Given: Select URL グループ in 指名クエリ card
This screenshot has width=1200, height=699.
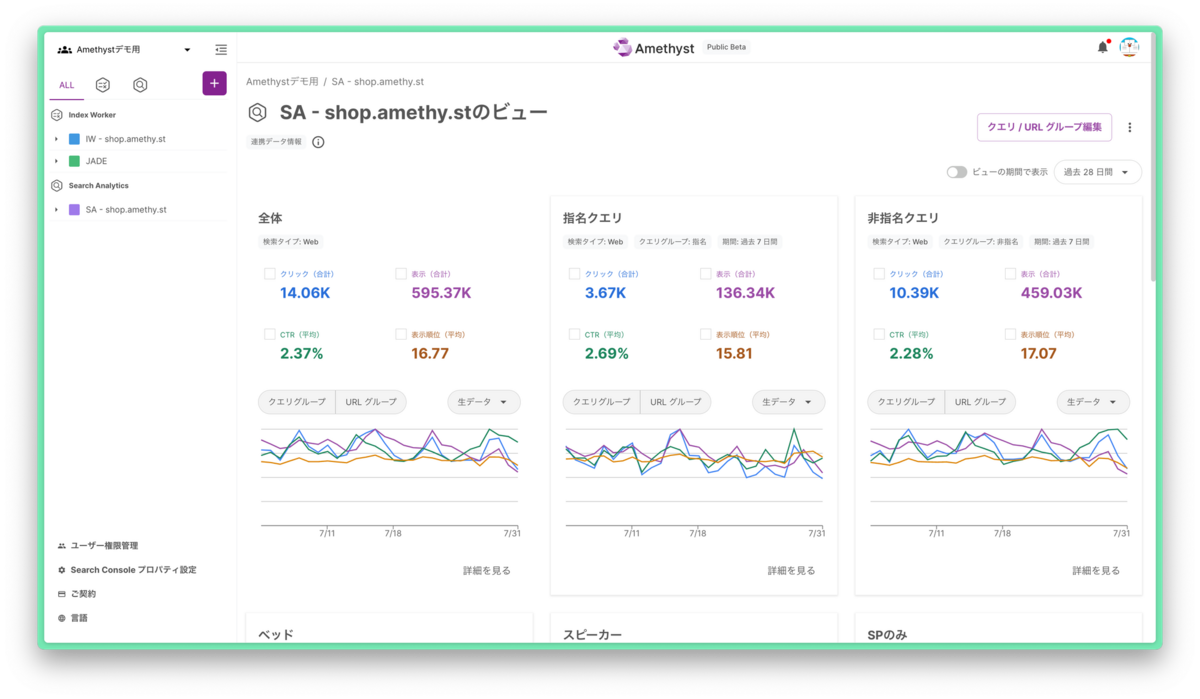Looking at the screenshot, I should click(676, 402).
